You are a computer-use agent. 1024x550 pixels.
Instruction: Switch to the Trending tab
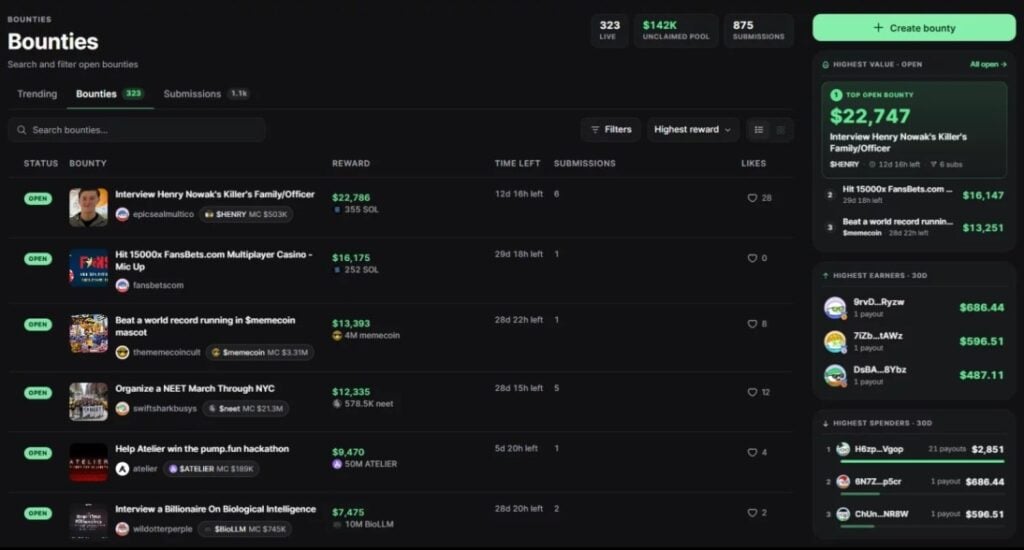37,94
